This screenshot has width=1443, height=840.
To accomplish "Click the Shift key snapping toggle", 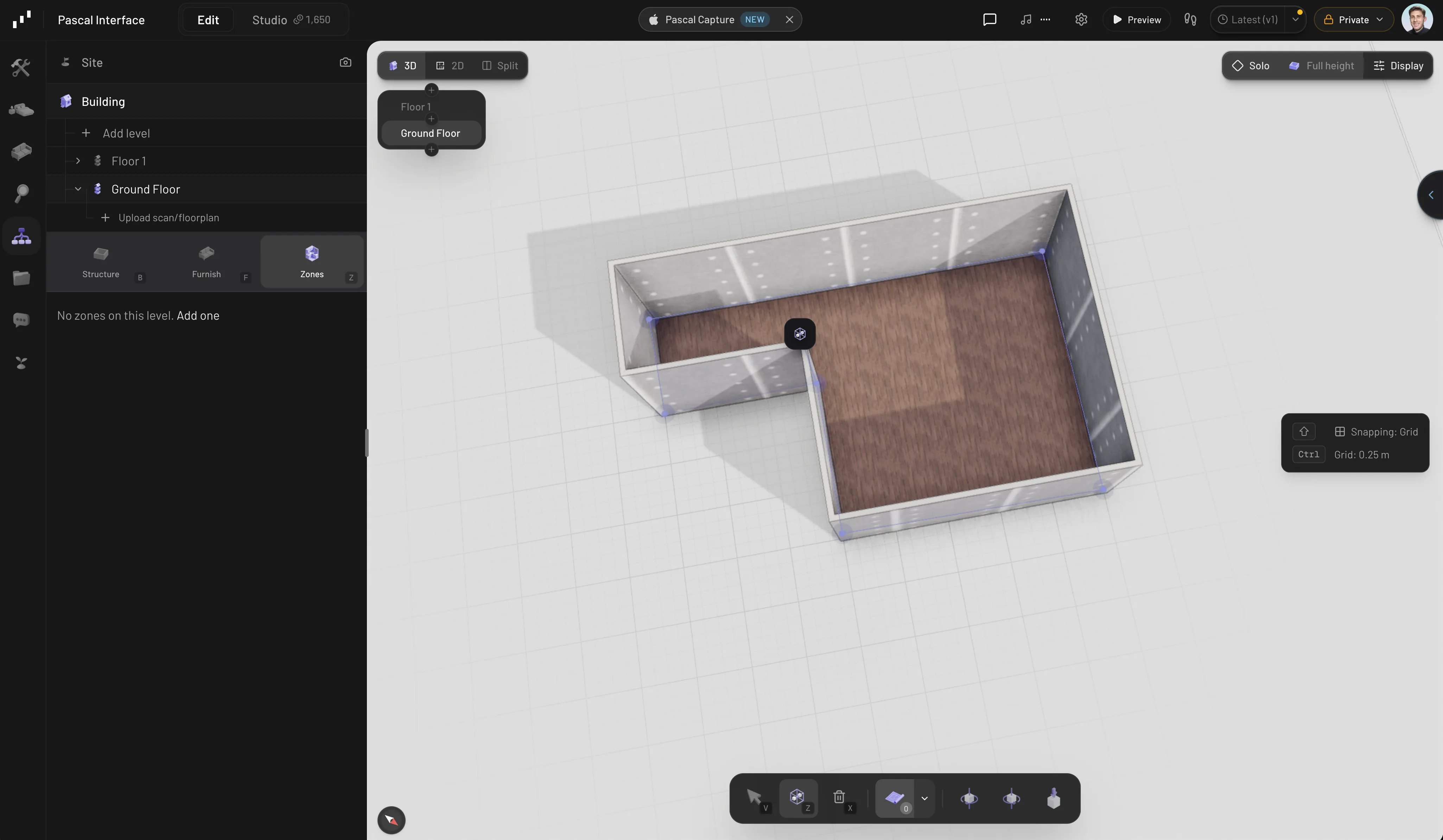I will [x=1304, y=431].
